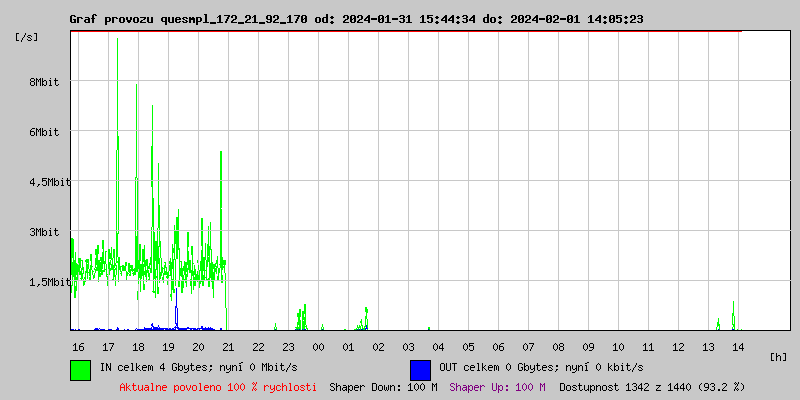The height and width of the screenshot is (400, 800).
Task: Click hour marker 16 on the time axis
Action: [78, 346]
